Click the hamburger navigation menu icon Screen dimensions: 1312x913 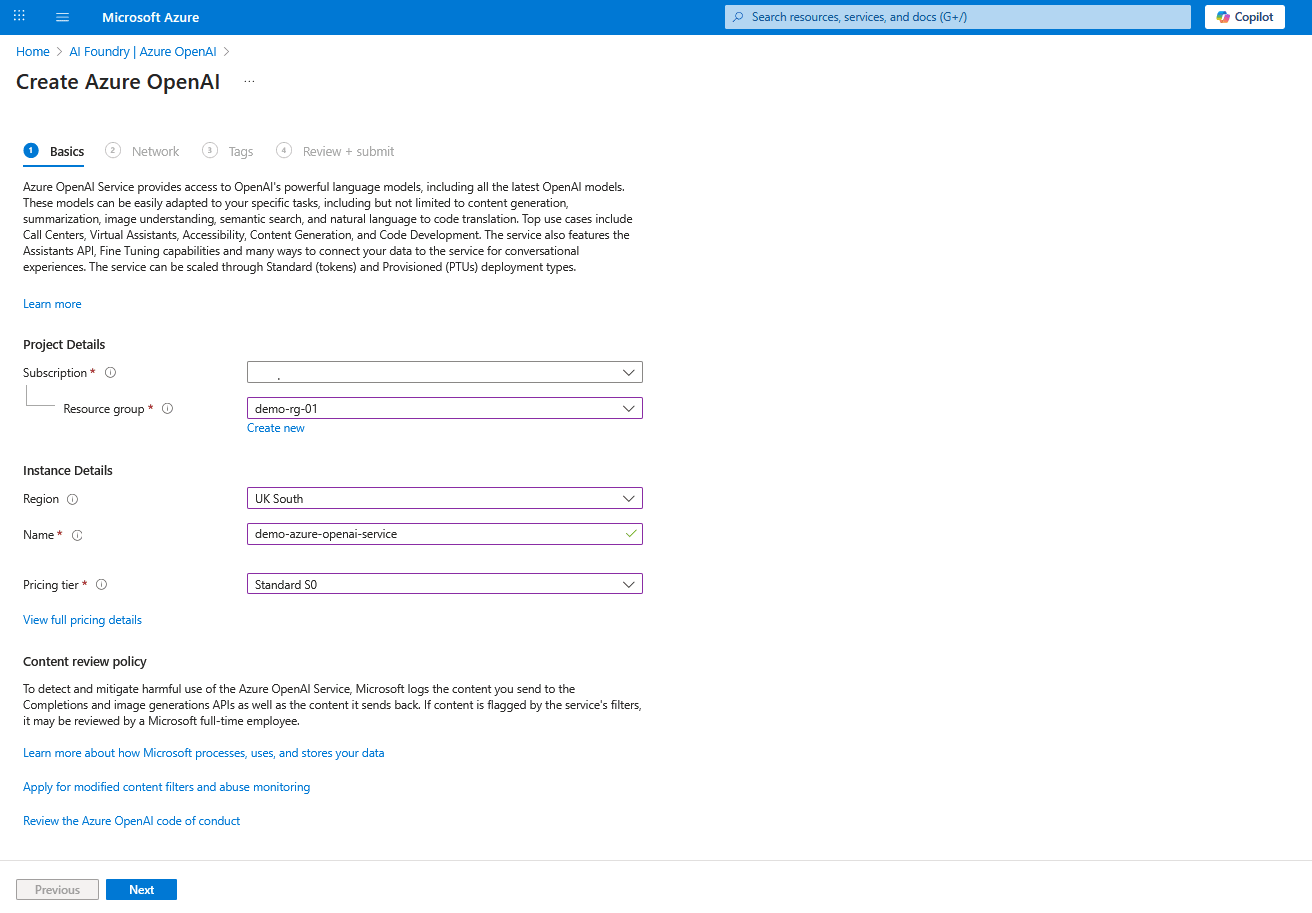pyautogui.click(x=62, y=16)
